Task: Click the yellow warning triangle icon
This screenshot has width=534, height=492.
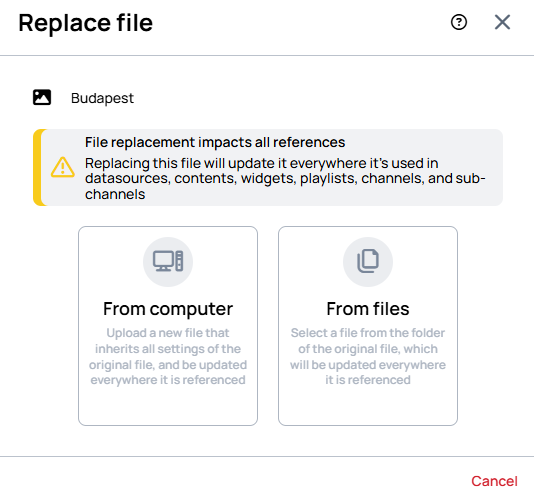Action: coord(63,167)
